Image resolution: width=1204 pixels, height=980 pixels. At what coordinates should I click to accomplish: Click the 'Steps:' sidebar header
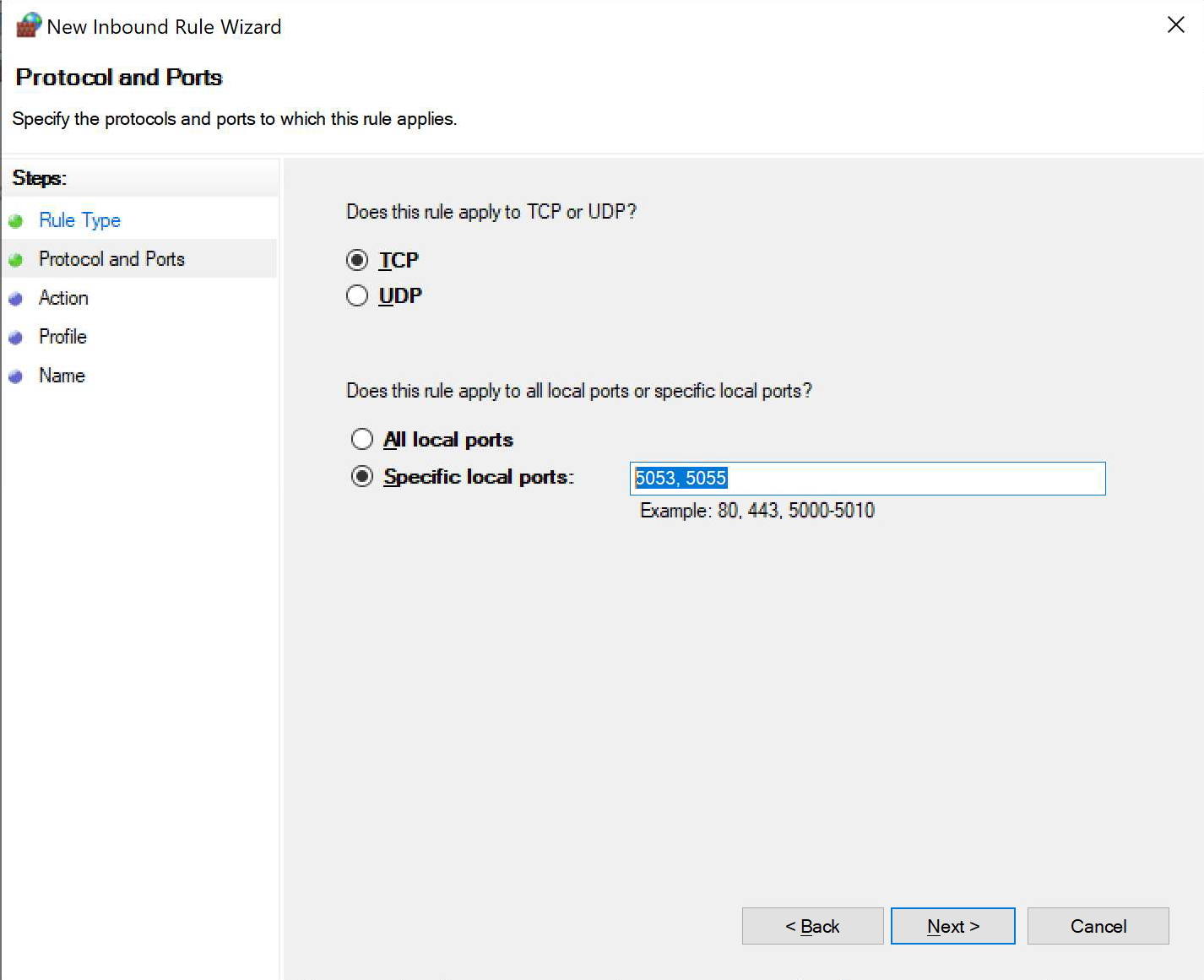[x=39, y=178]
